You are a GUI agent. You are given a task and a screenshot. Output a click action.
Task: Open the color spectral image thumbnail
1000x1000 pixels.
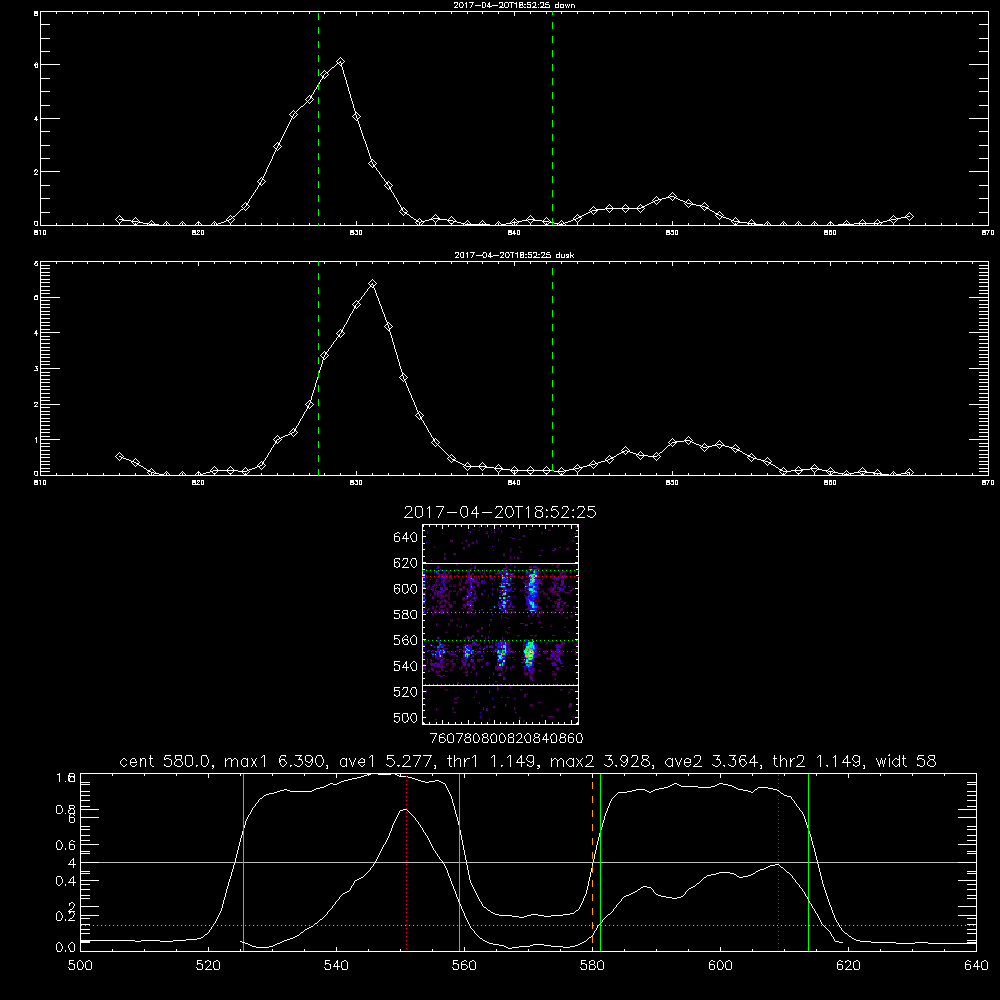pos(501,624)
